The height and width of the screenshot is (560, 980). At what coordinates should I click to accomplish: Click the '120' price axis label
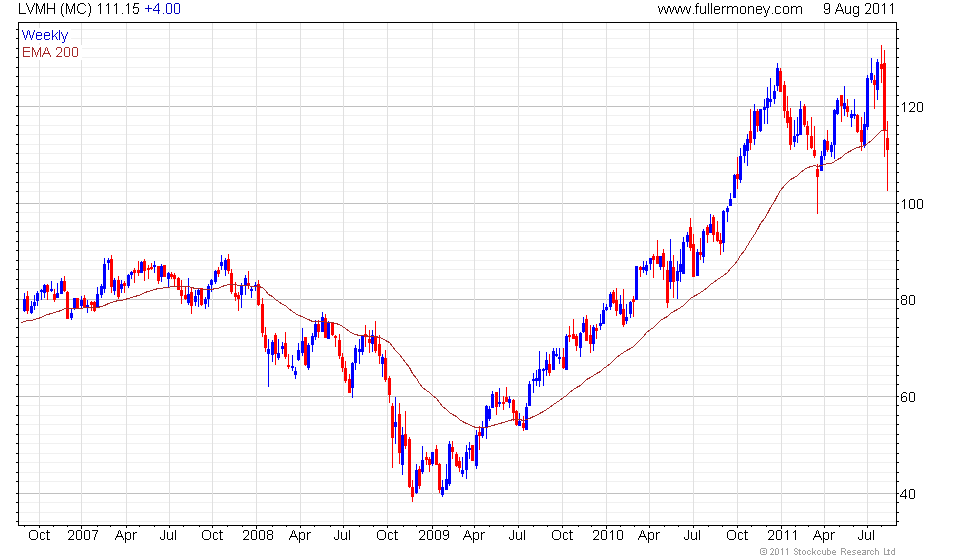[912, 108]
